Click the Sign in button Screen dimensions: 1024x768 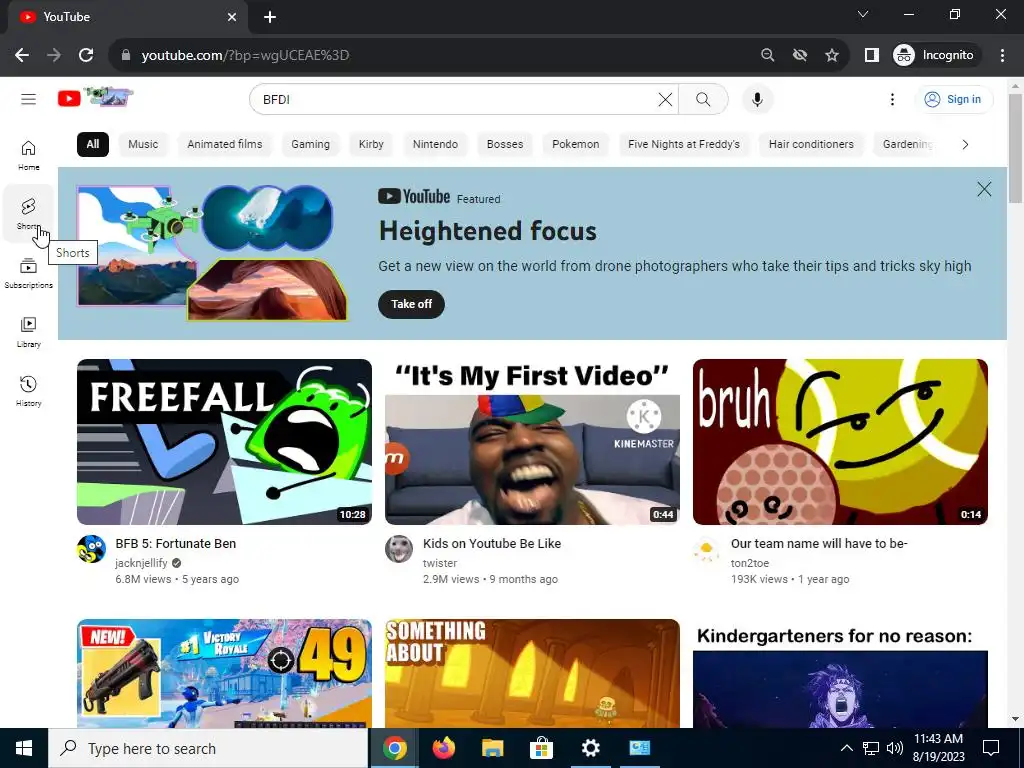click(x=953, y=99)
